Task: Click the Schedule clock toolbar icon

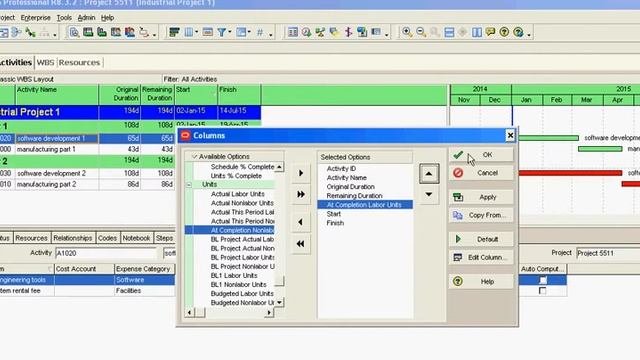Action: (x=307, y=32)
